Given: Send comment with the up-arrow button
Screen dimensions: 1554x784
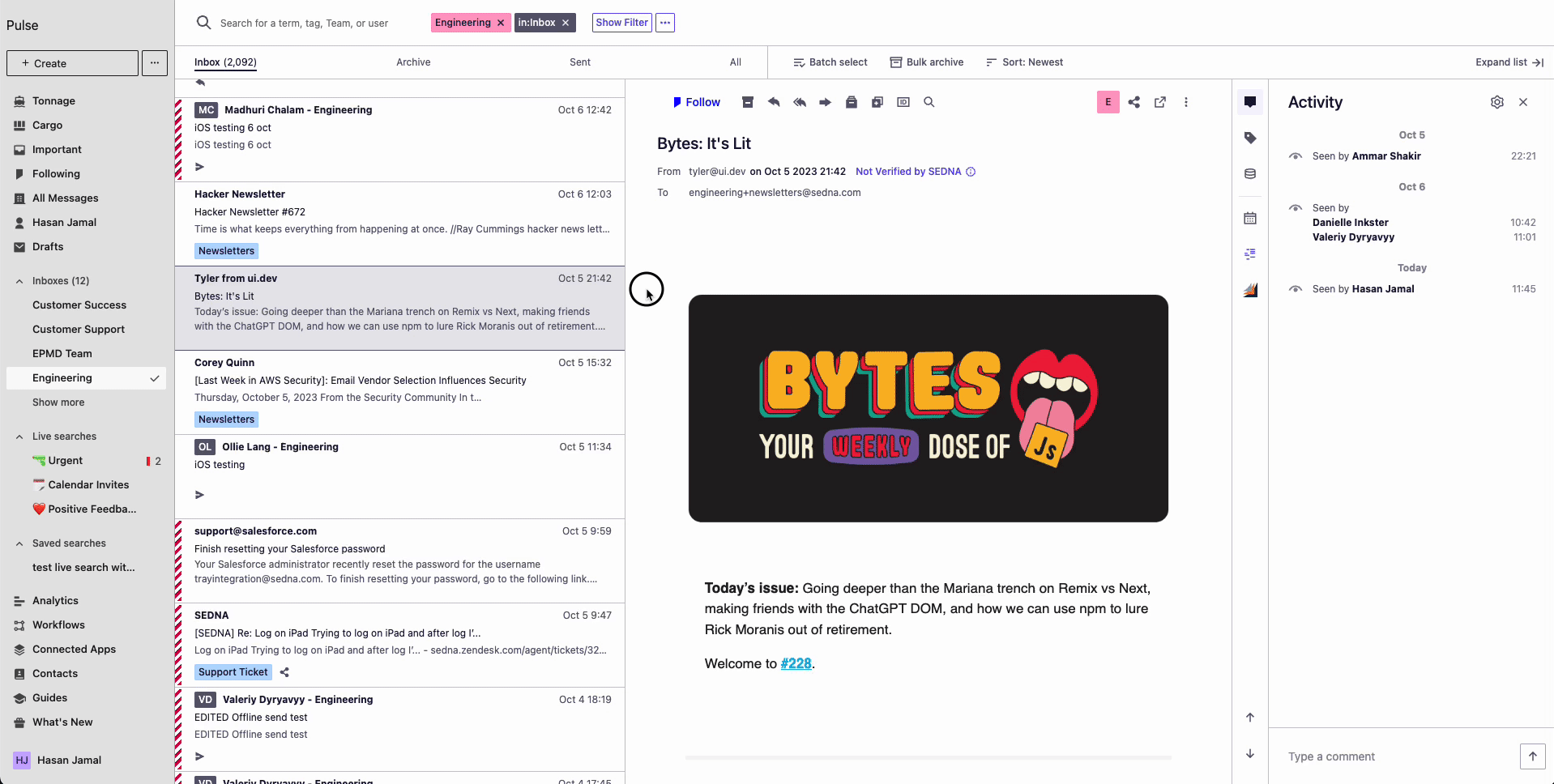Looking at the screenshot, I should (x=1532, y=756).
